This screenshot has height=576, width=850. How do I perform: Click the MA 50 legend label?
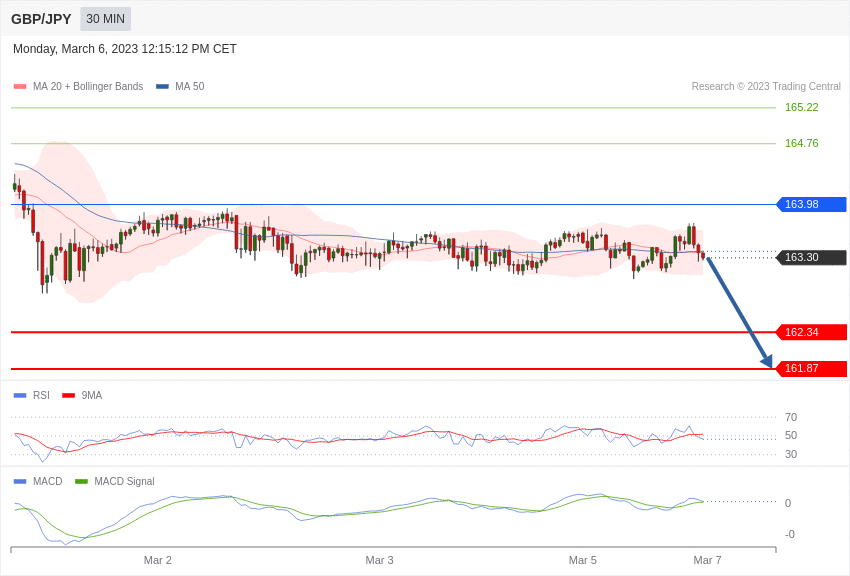pos(190,86)
